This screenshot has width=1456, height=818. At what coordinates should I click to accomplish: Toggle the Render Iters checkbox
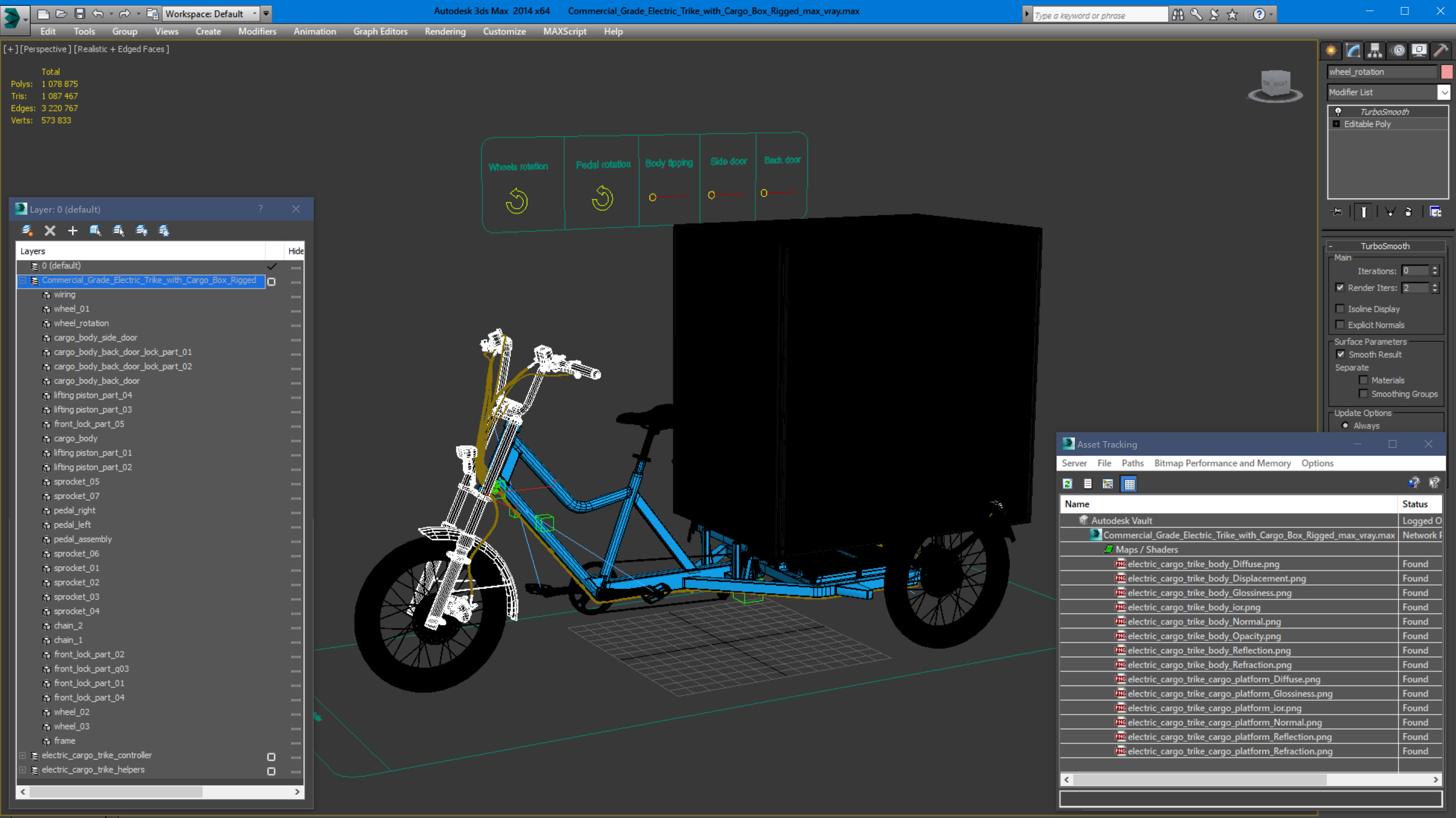tap(1340, 287)
